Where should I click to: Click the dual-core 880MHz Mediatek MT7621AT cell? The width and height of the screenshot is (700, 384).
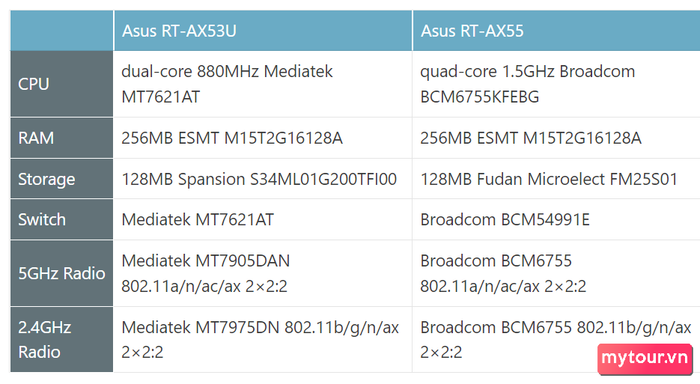pos(263,84)
